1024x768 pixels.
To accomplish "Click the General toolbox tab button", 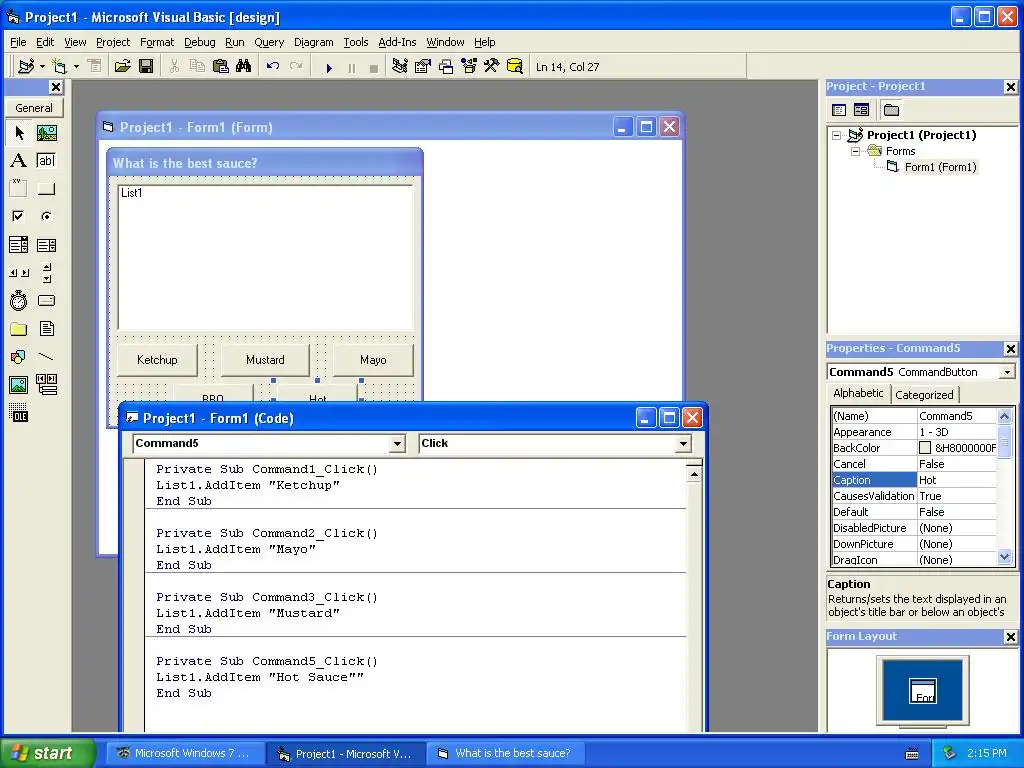I will (34, 108).
